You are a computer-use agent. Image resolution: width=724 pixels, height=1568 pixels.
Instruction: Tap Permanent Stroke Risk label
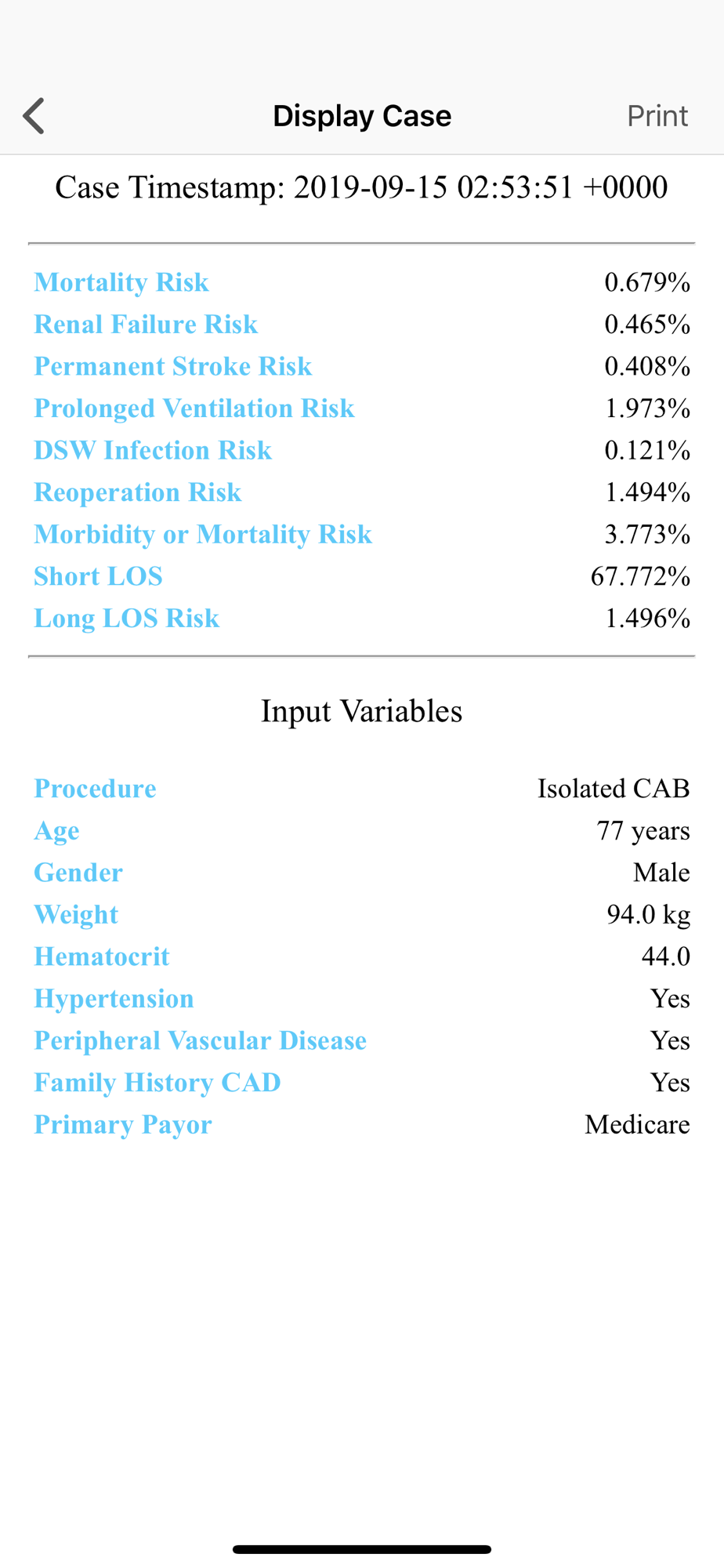coord(173,366)
